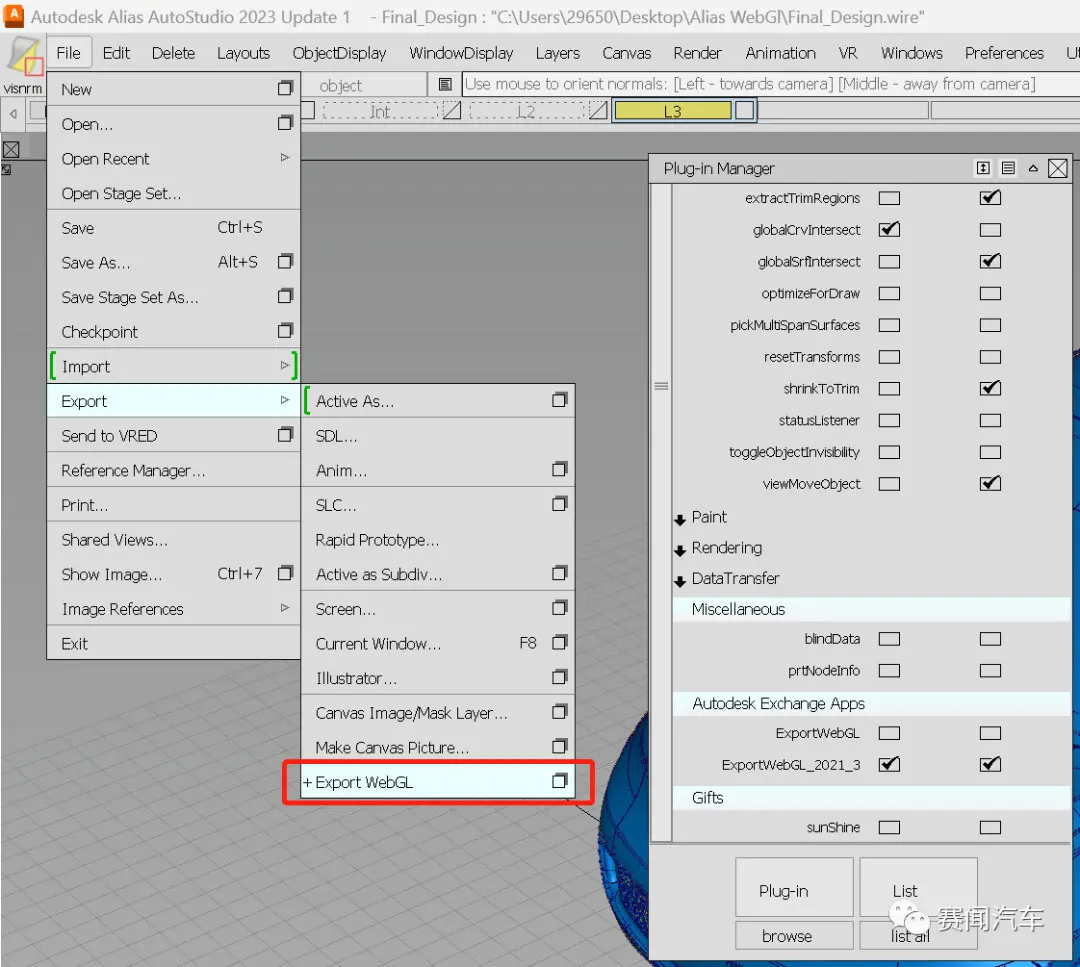Open the Save As... option box

point(285,261)
